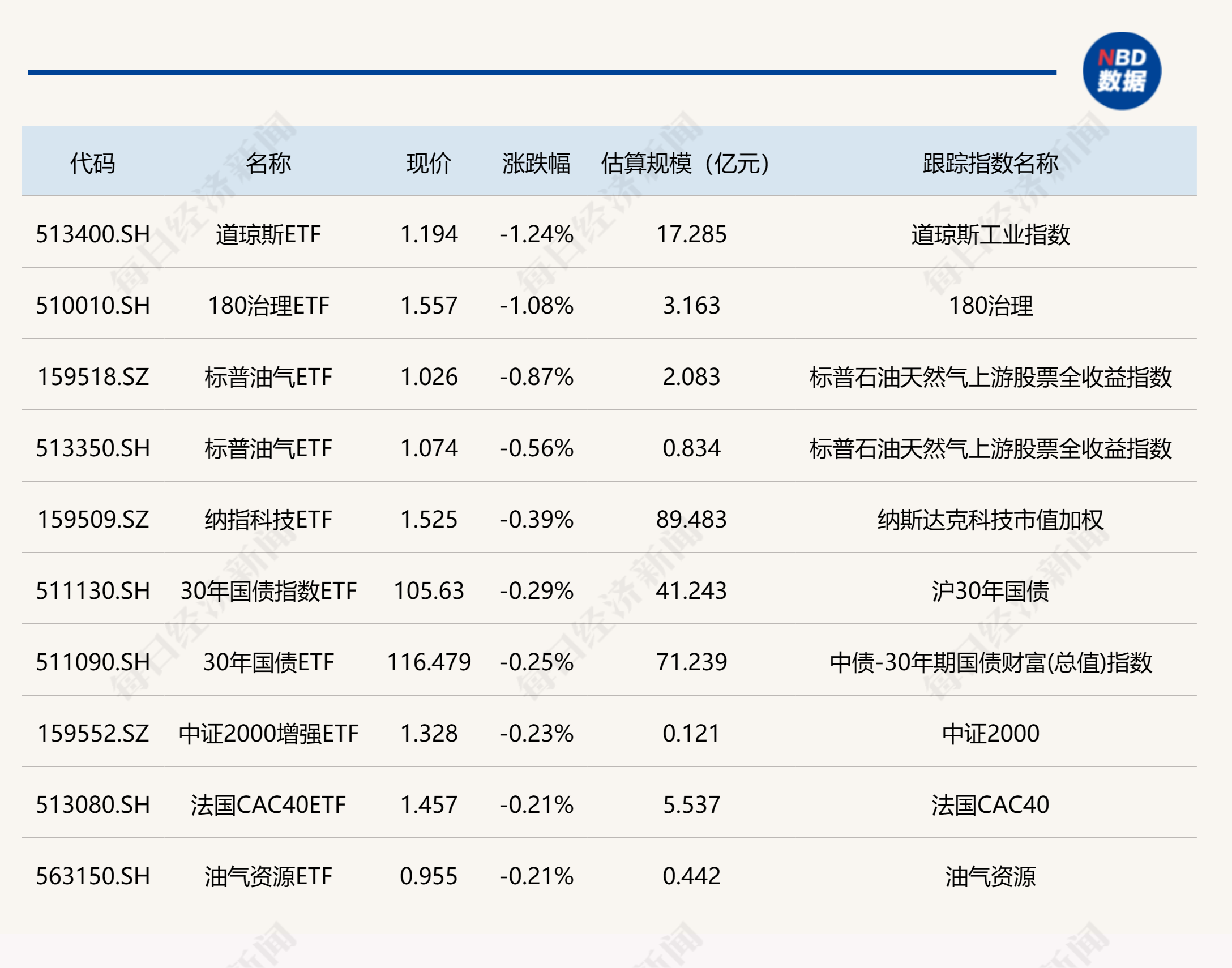Click scale value 0.834
Viewport: 1232px width, 968px height.
point(691,448)
